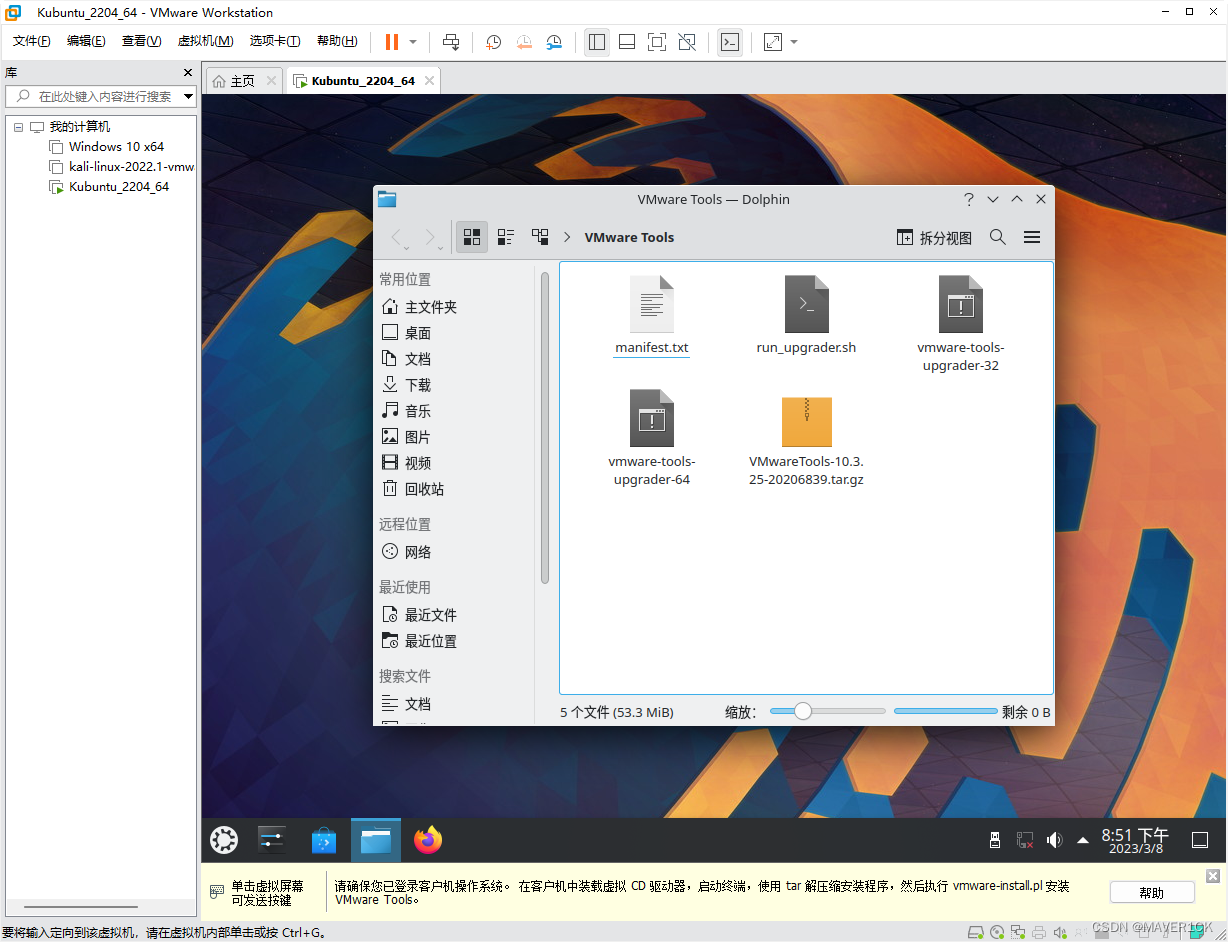Open the 帮助(H) menu

(x=337, y=41)
